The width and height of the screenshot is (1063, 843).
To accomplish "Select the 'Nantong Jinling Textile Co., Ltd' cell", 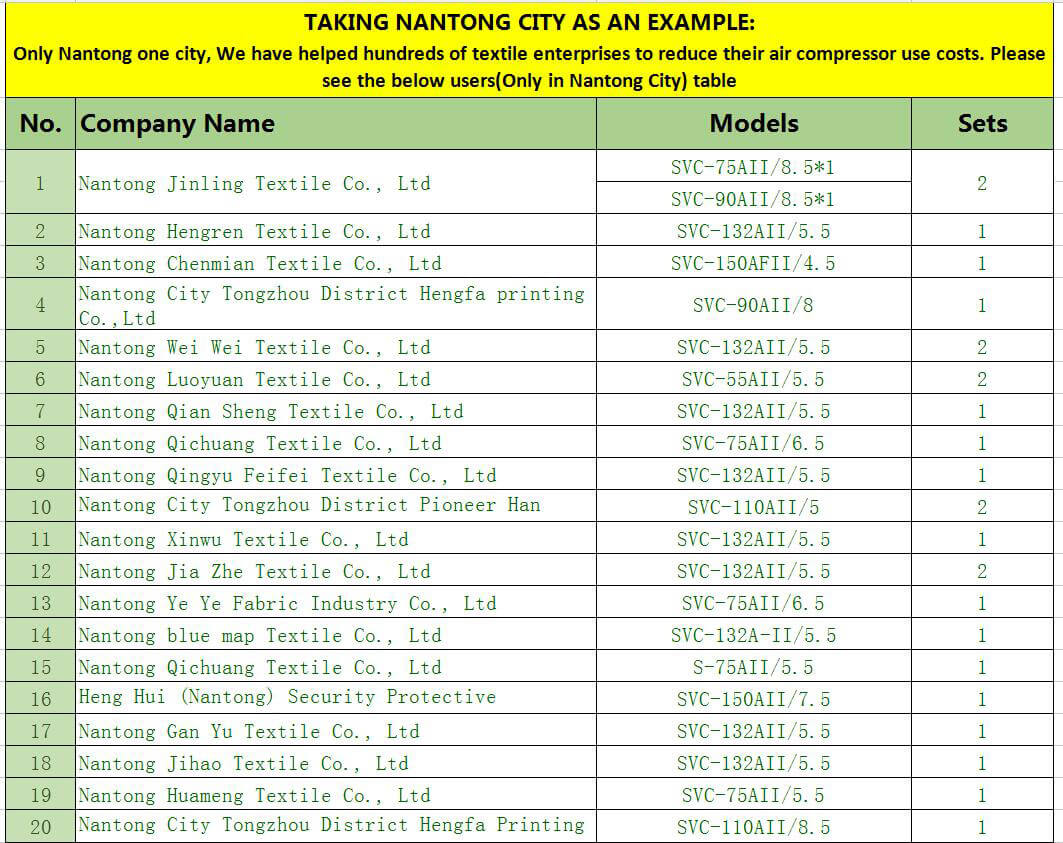I will coord(336,182).
